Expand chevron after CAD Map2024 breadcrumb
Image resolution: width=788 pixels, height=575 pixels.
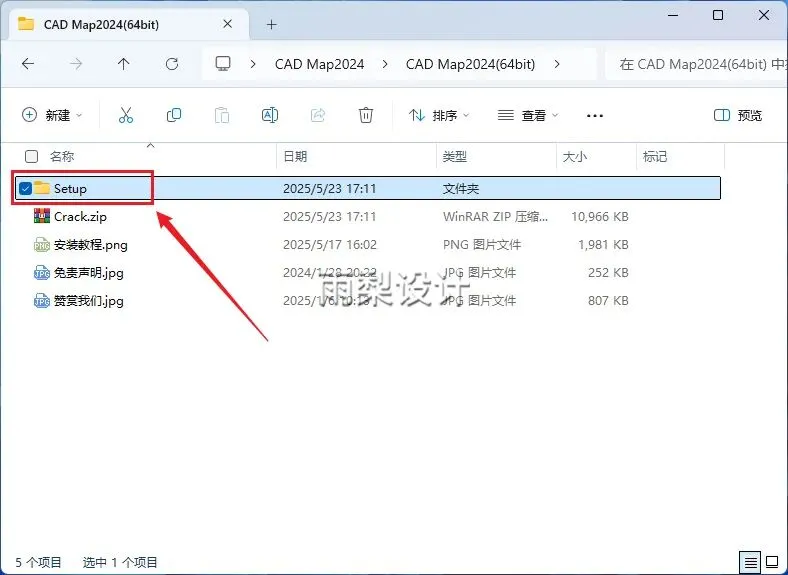pyautogui.click(x=385, y=64)
